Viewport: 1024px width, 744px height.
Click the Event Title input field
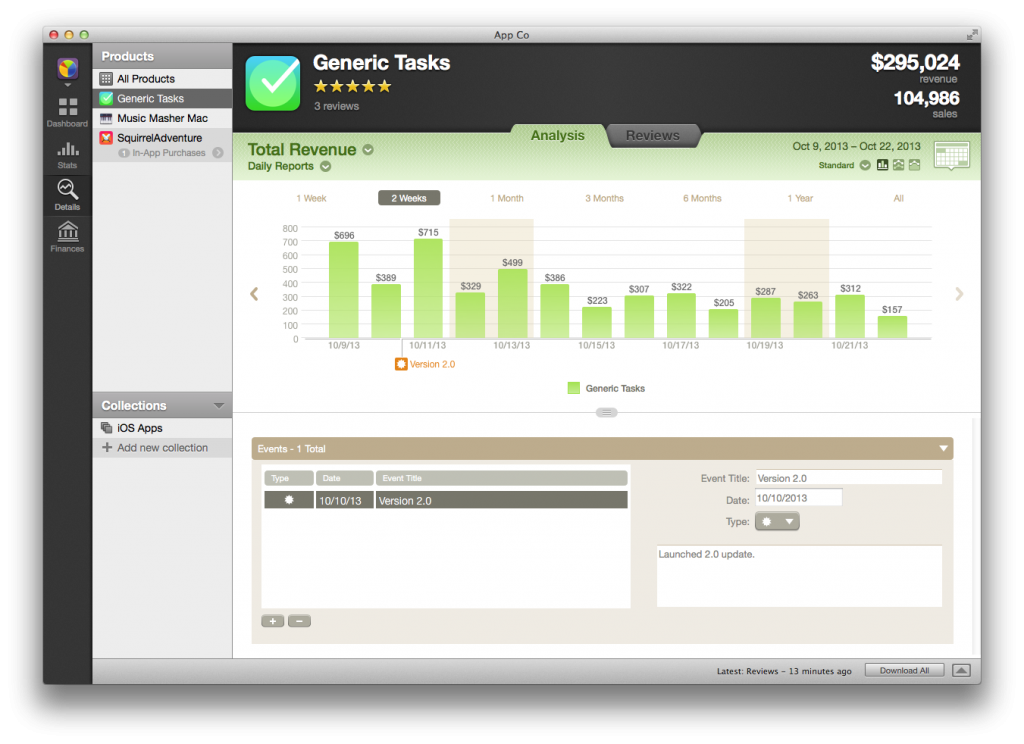tap(848, 478)
